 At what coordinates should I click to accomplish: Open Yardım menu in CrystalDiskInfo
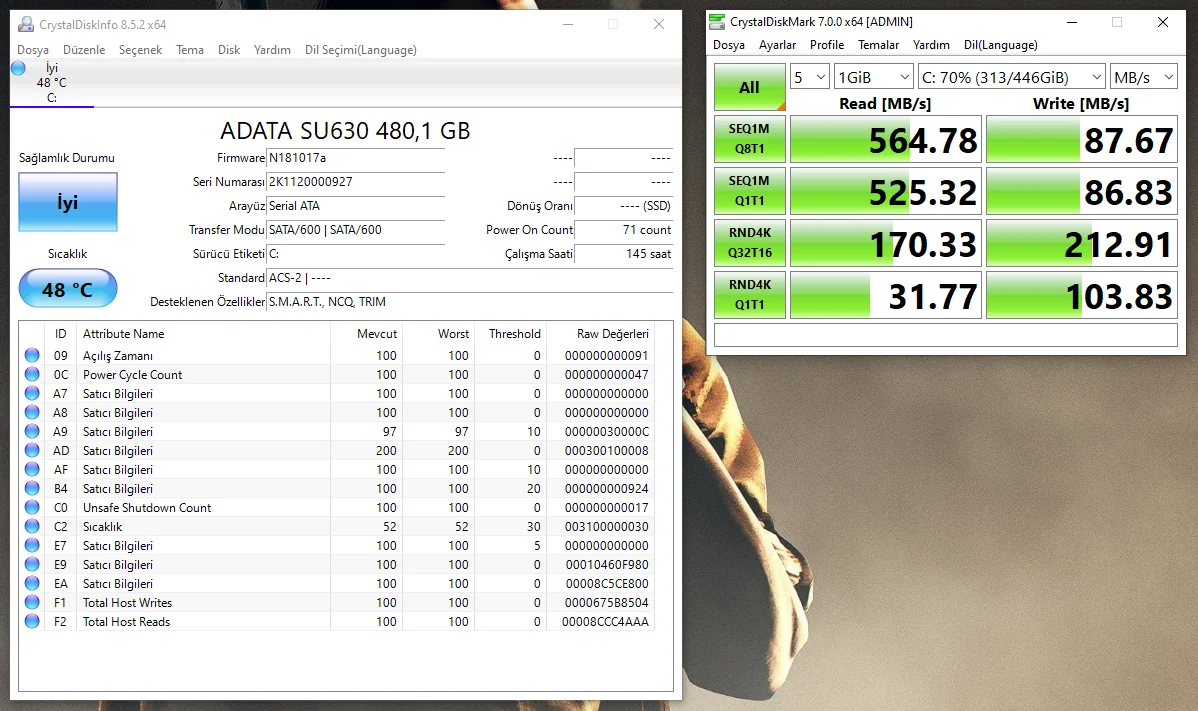[x=273, y=50]
